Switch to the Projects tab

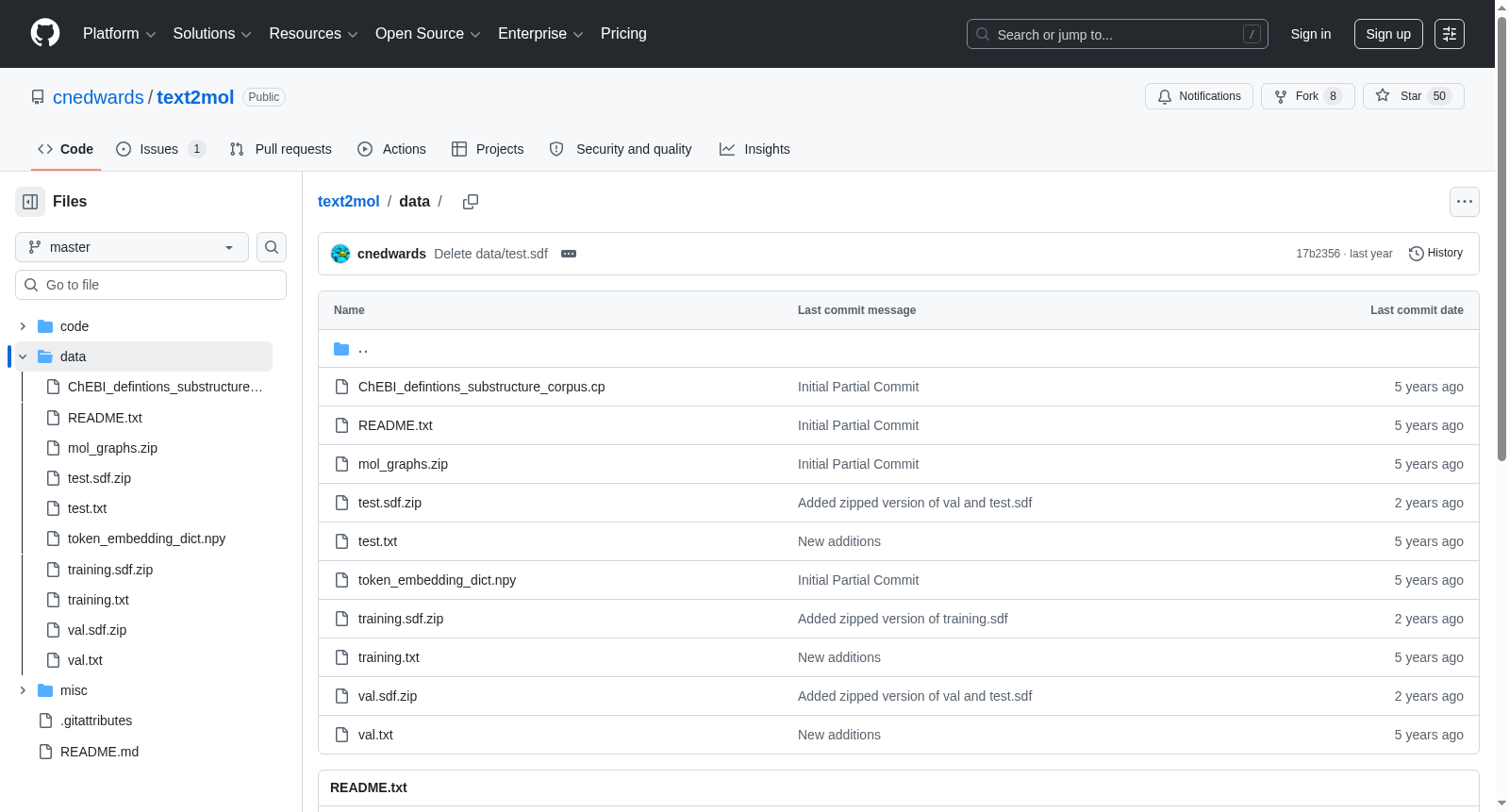(x=488, y=149)
